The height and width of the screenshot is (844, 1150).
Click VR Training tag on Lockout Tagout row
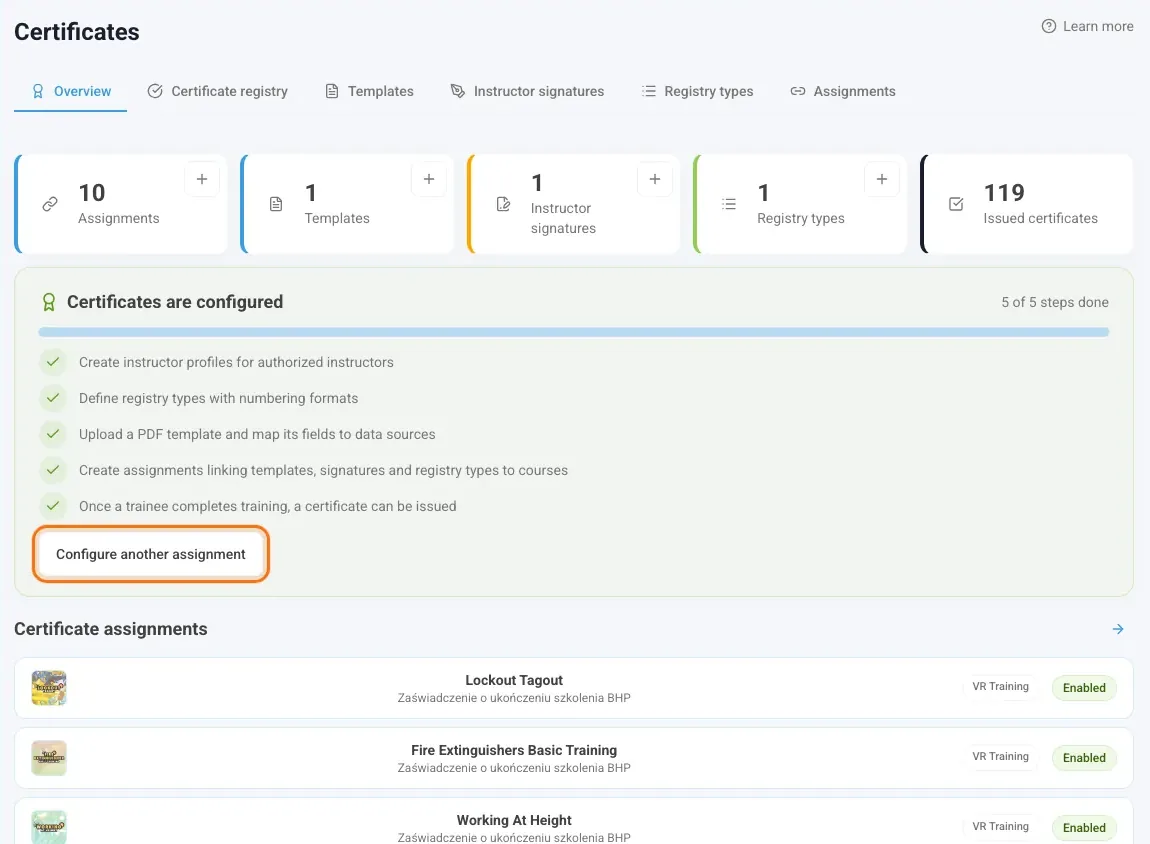pyautogui.click(x=1000, y=686)
